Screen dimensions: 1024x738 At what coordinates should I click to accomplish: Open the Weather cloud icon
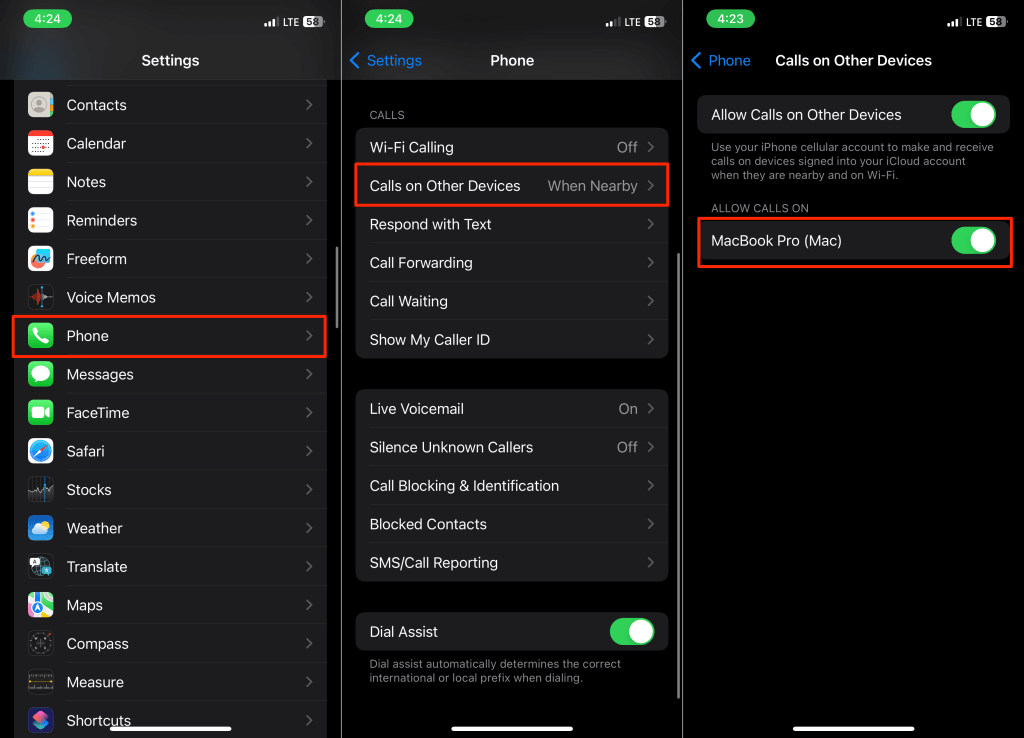(40, 528)
